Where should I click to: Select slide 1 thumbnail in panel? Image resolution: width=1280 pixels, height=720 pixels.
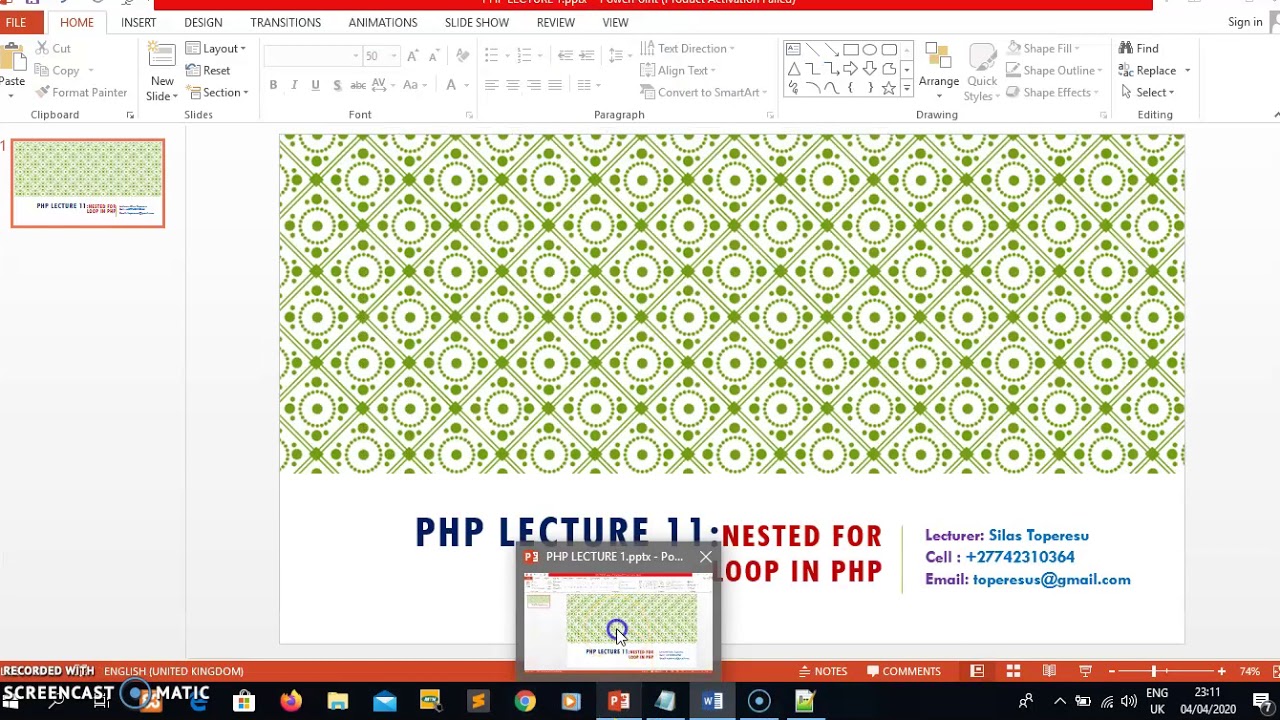pyautogui.click(x=88, y=183)
